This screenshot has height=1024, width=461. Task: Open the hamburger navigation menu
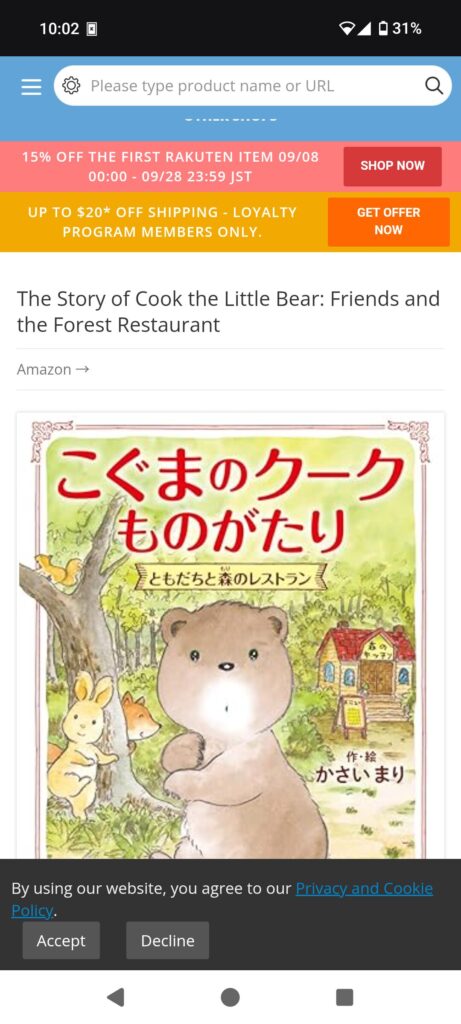(31, 86)
